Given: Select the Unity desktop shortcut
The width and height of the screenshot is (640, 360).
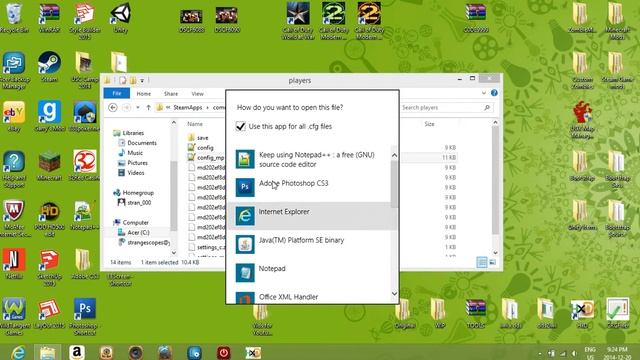Looking at the screenshot, I should click(x=120, y=18).
